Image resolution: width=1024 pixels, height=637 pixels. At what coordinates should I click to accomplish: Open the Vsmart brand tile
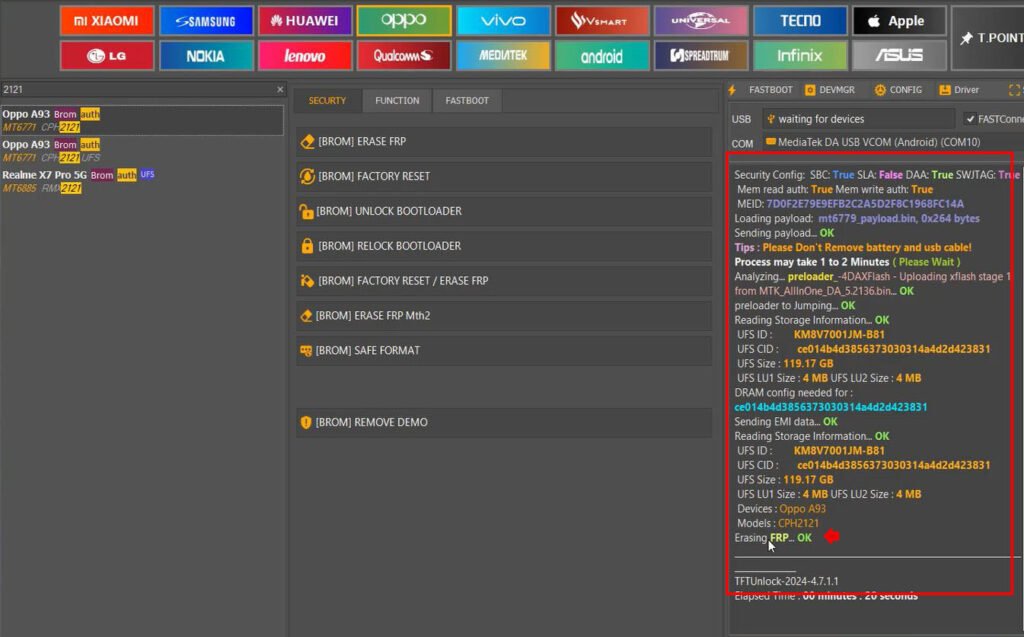(x=602, y=21)
